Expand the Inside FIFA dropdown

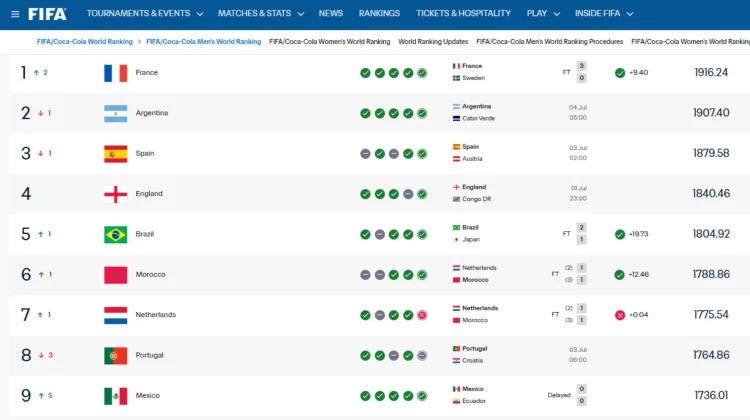pos(604,13)
